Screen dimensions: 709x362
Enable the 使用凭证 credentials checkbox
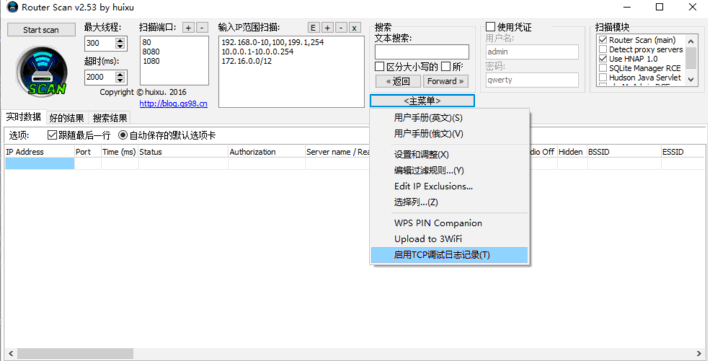pos(490,27)
